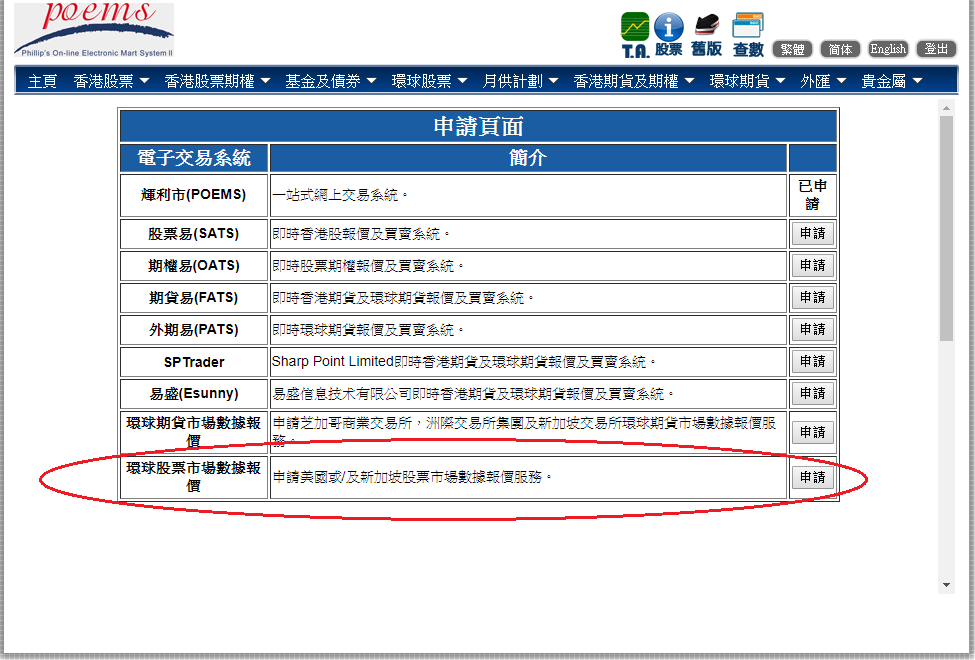Expand the 基金及債券 dropdown menu

(331, 81)
